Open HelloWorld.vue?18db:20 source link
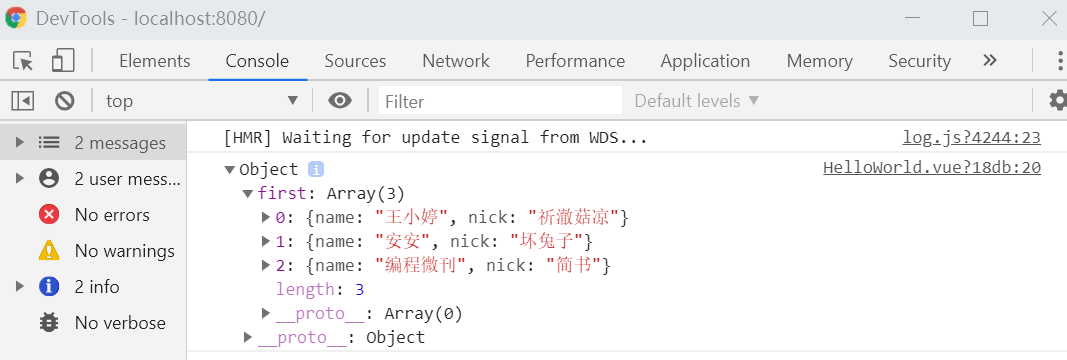1067x360 pixels. click(932, 168)
